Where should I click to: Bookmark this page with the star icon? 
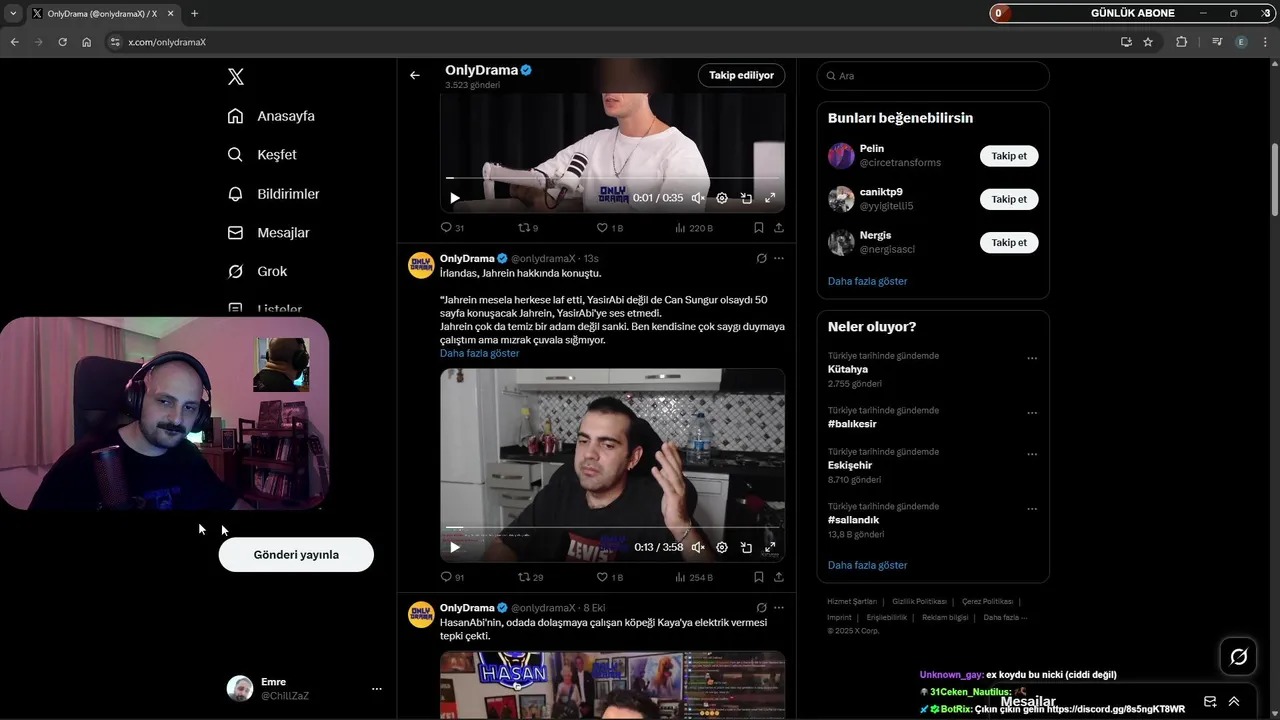coord(1148,42)
